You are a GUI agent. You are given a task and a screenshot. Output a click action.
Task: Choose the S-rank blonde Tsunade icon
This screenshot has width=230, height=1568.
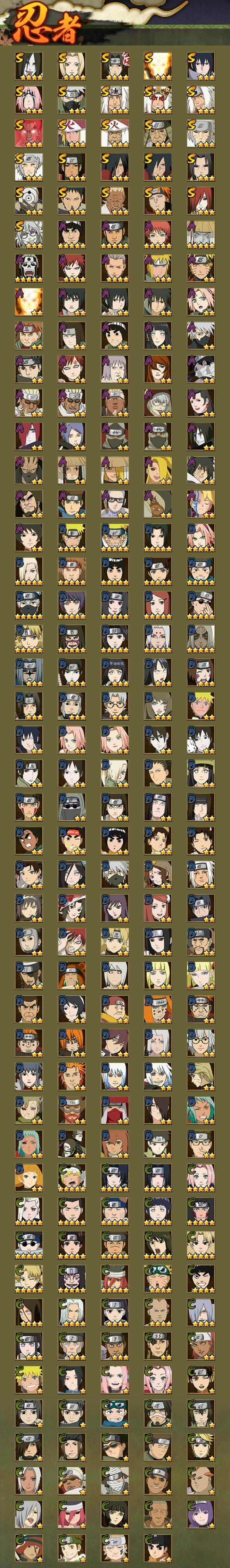pos(72,66)
